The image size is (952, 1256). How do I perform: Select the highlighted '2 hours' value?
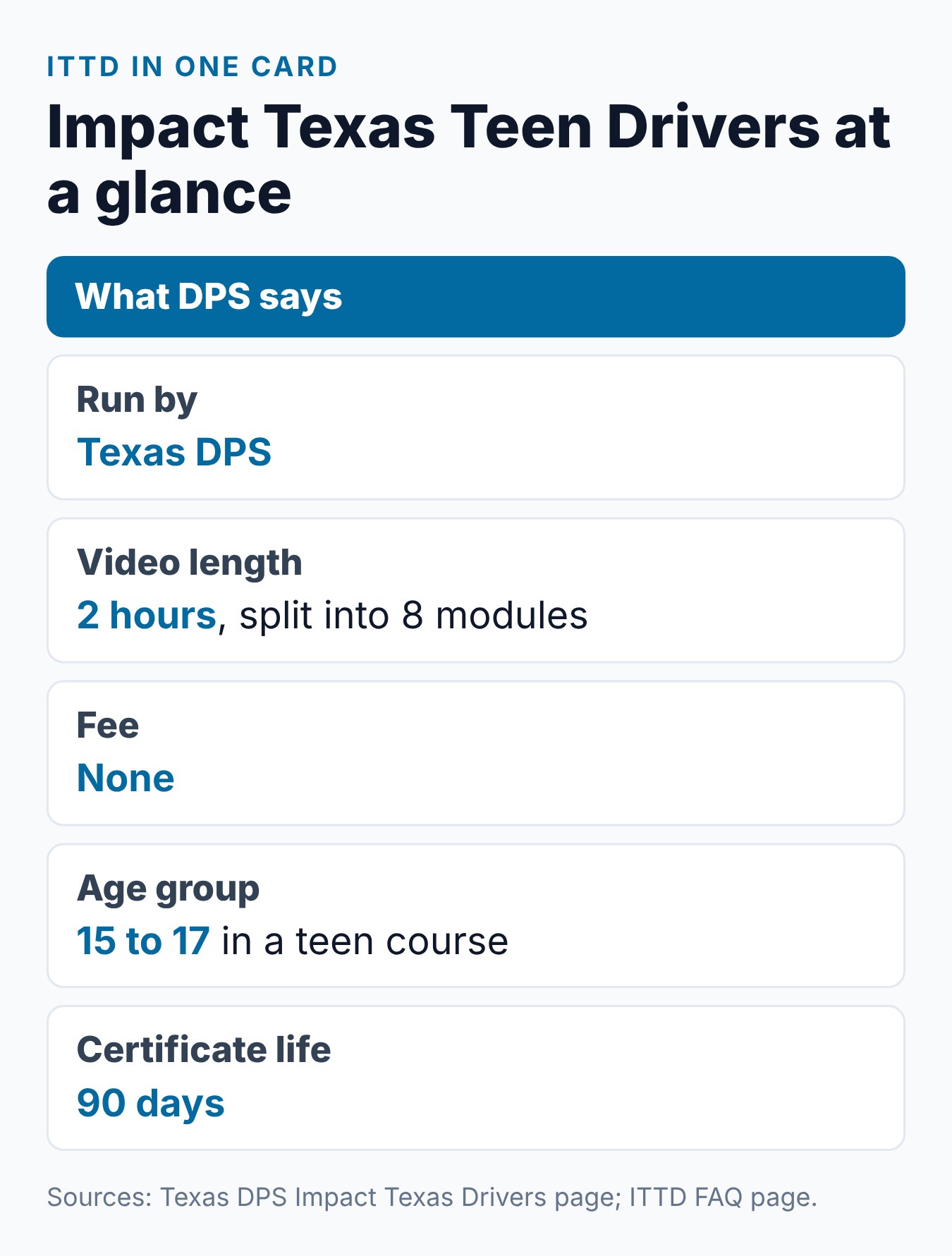click(147, 615)
